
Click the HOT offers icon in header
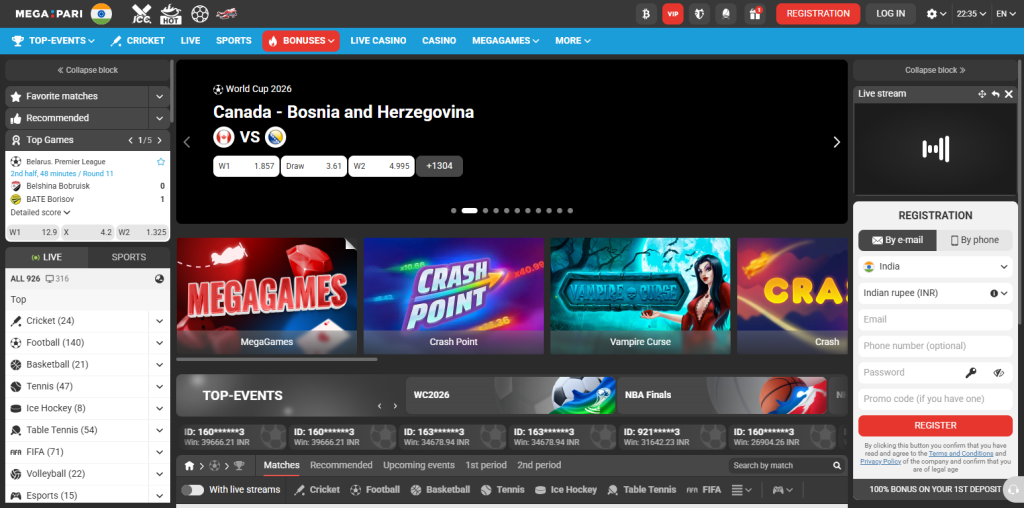click(170, 13)
